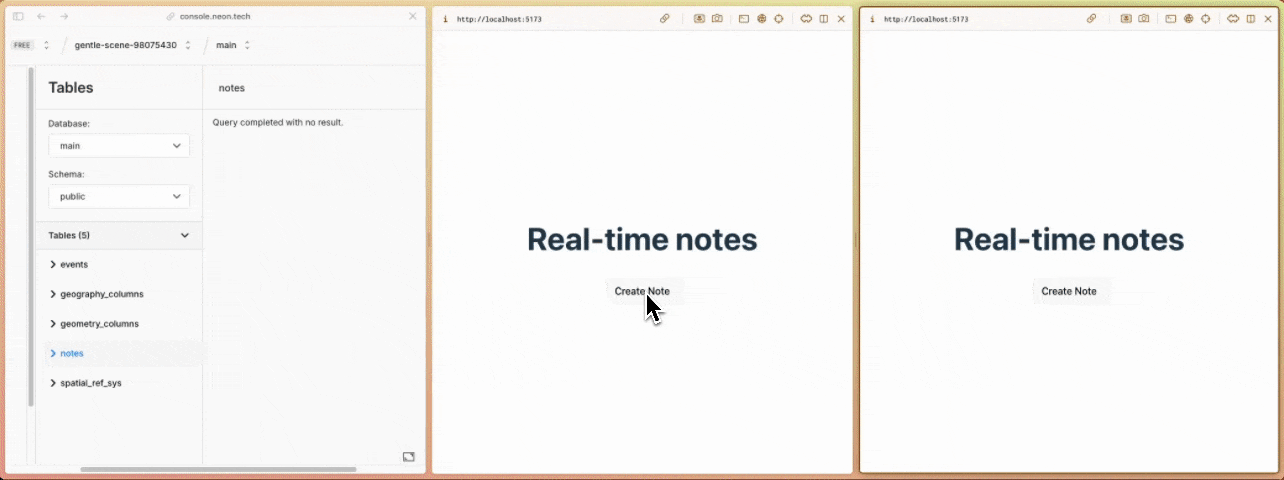Click the split view icon in the middle window
Screen dimensions: 1284x480
[x=824, y=19]
